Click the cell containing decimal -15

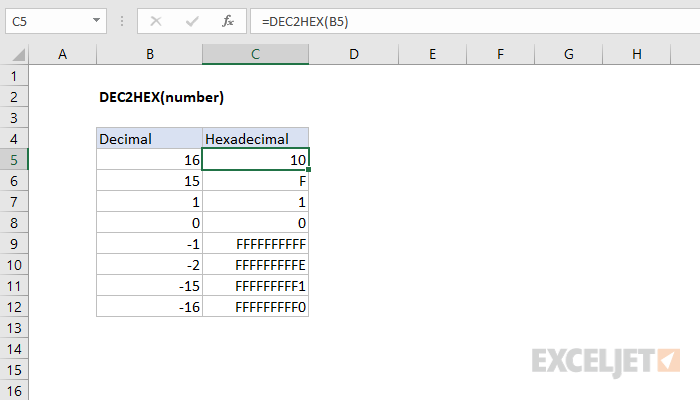pos(150,286)
